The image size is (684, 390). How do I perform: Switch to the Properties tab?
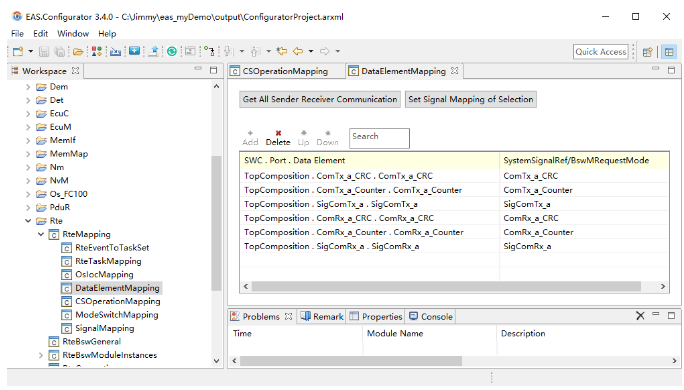pos(376,317)
